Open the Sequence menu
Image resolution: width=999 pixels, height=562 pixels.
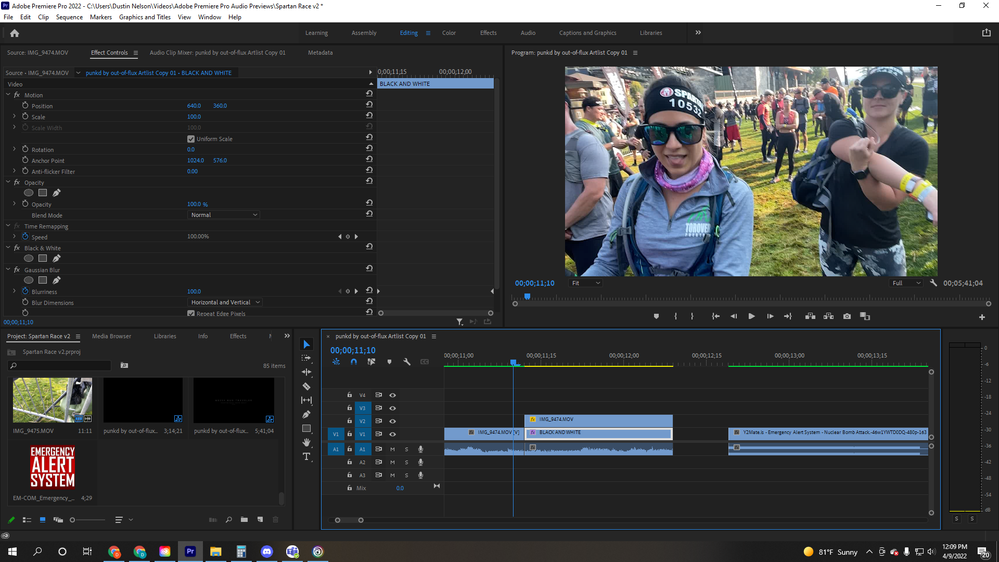[x=69, y=17]
